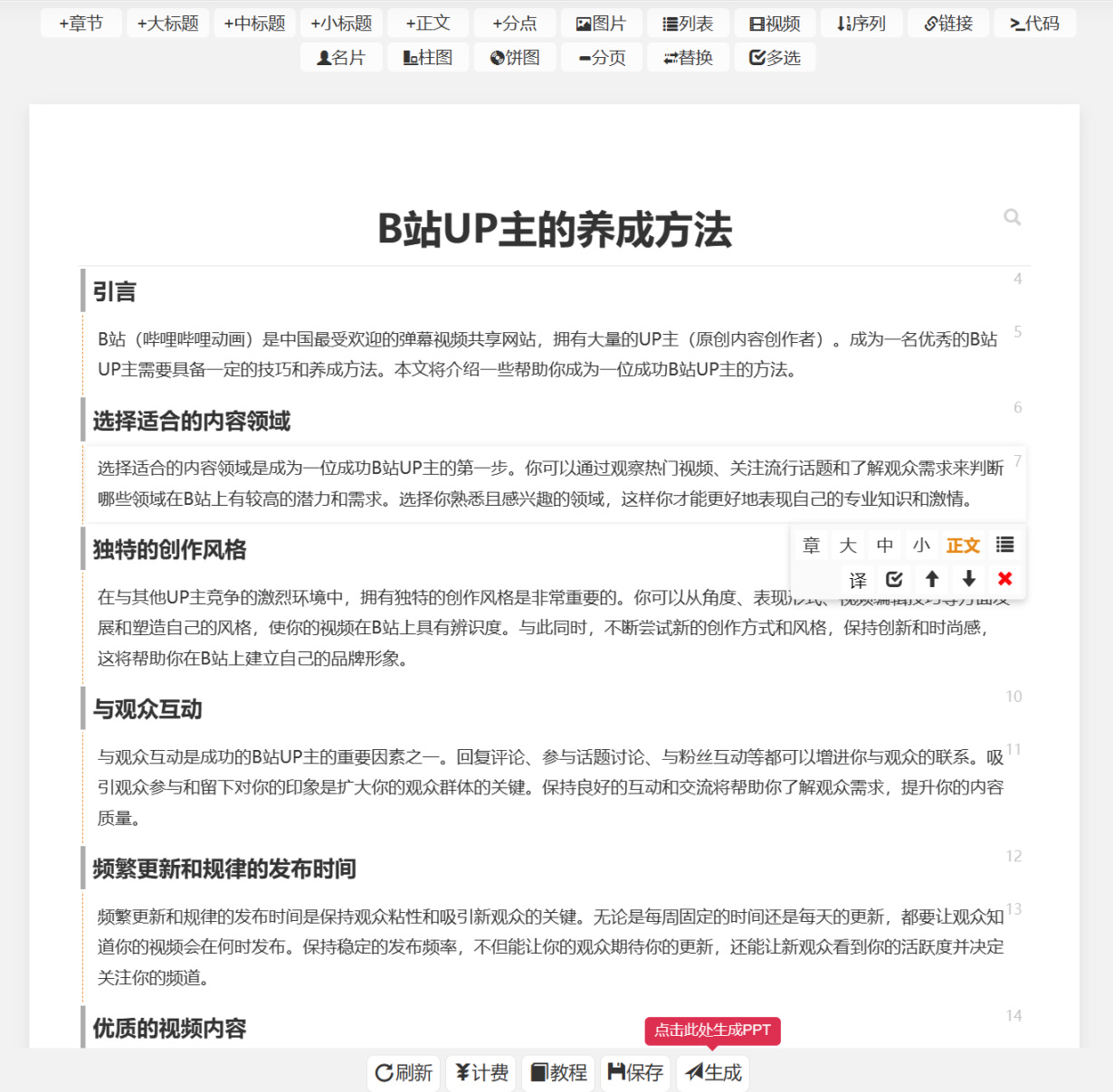Insert a 柱图 bar chart
The height and width of the screenshot is (1092, 1113).
coord(428,58)
